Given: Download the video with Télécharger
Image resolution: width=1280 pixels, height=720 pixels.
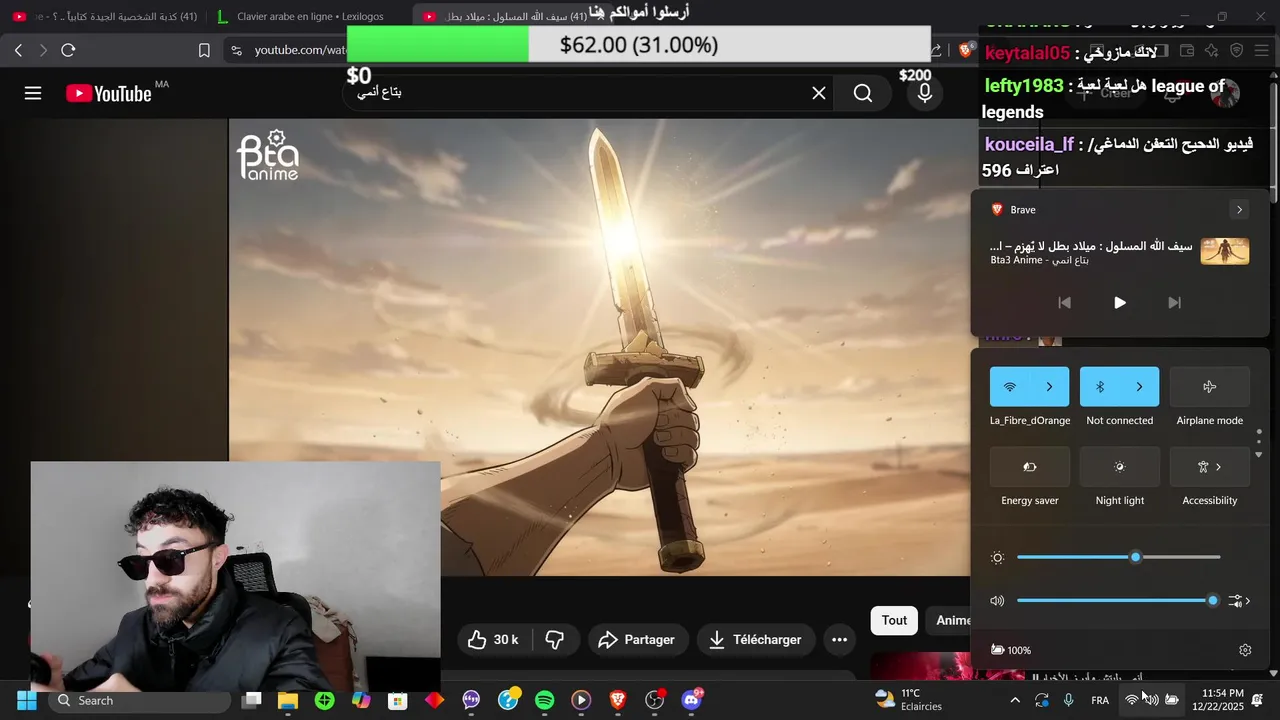Looking at the screenshot, I should (755, 640).
